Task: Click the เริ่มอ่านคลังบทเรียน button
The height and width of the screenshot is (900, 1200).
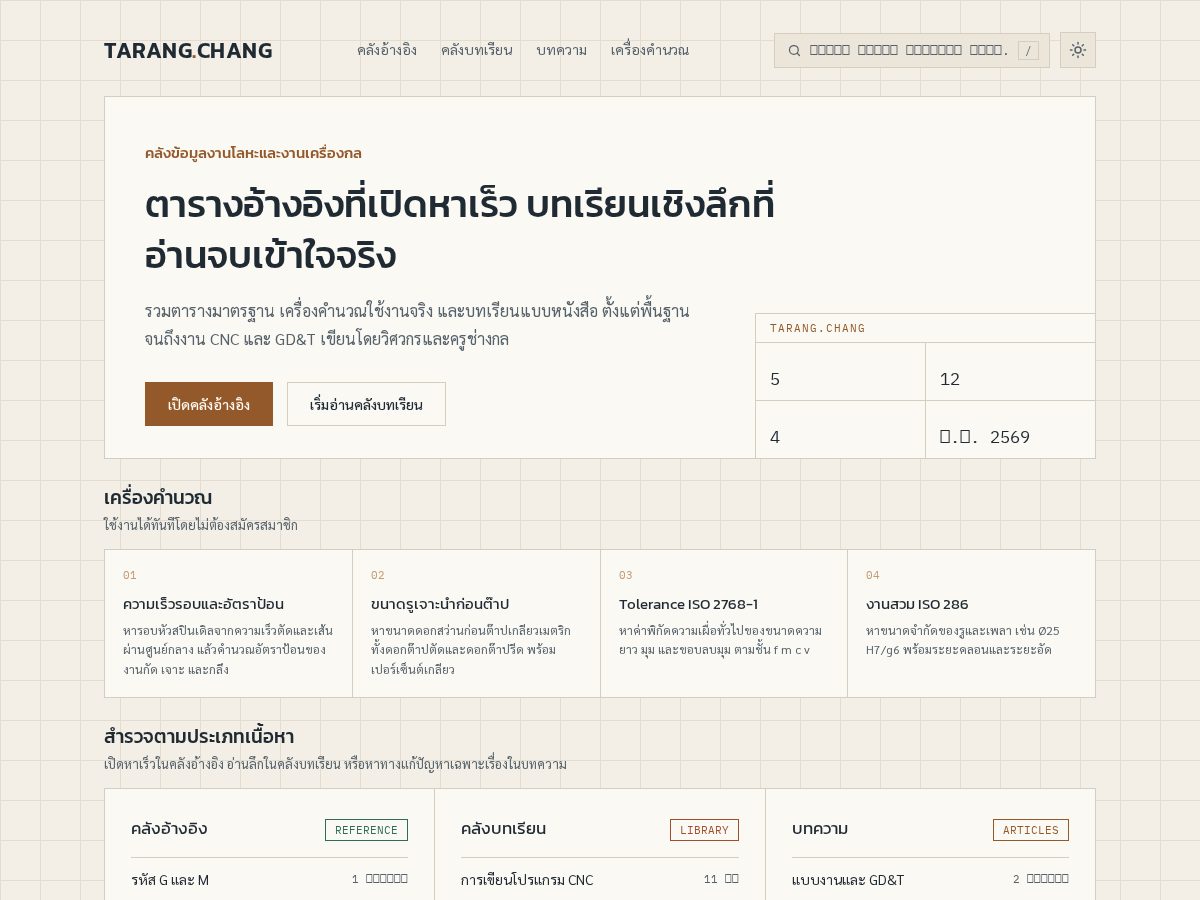Action: tap(366, 404)
